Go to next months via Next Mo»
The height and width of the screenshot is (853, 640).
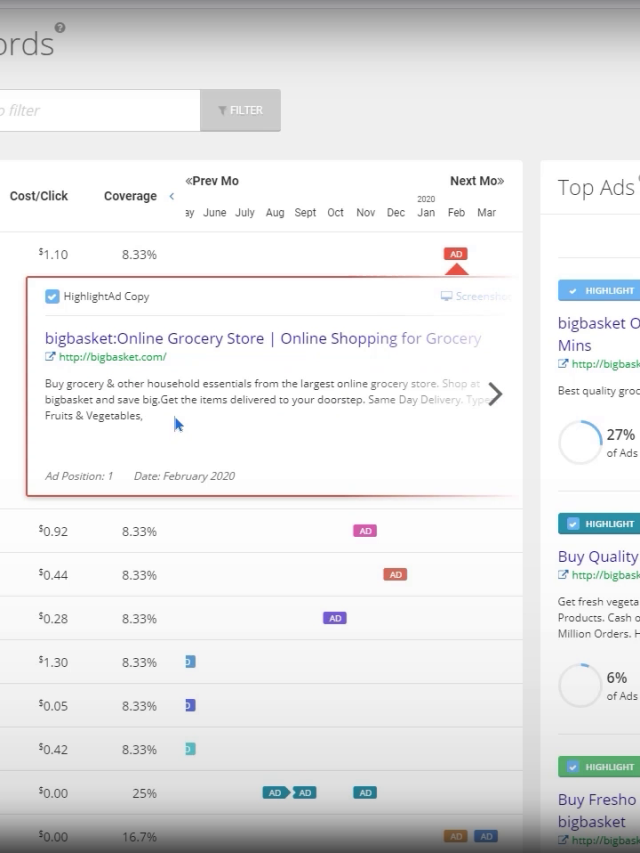[476, 181]
